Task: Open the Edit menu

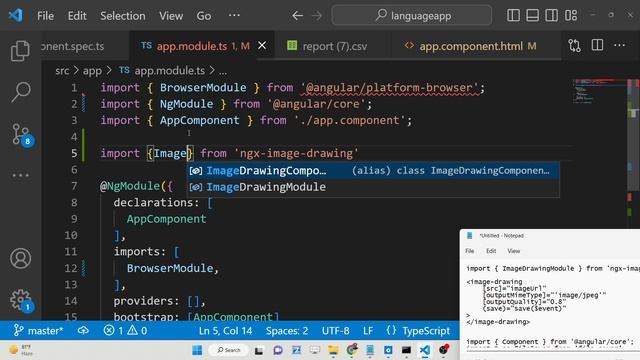Action: [77, 16]
